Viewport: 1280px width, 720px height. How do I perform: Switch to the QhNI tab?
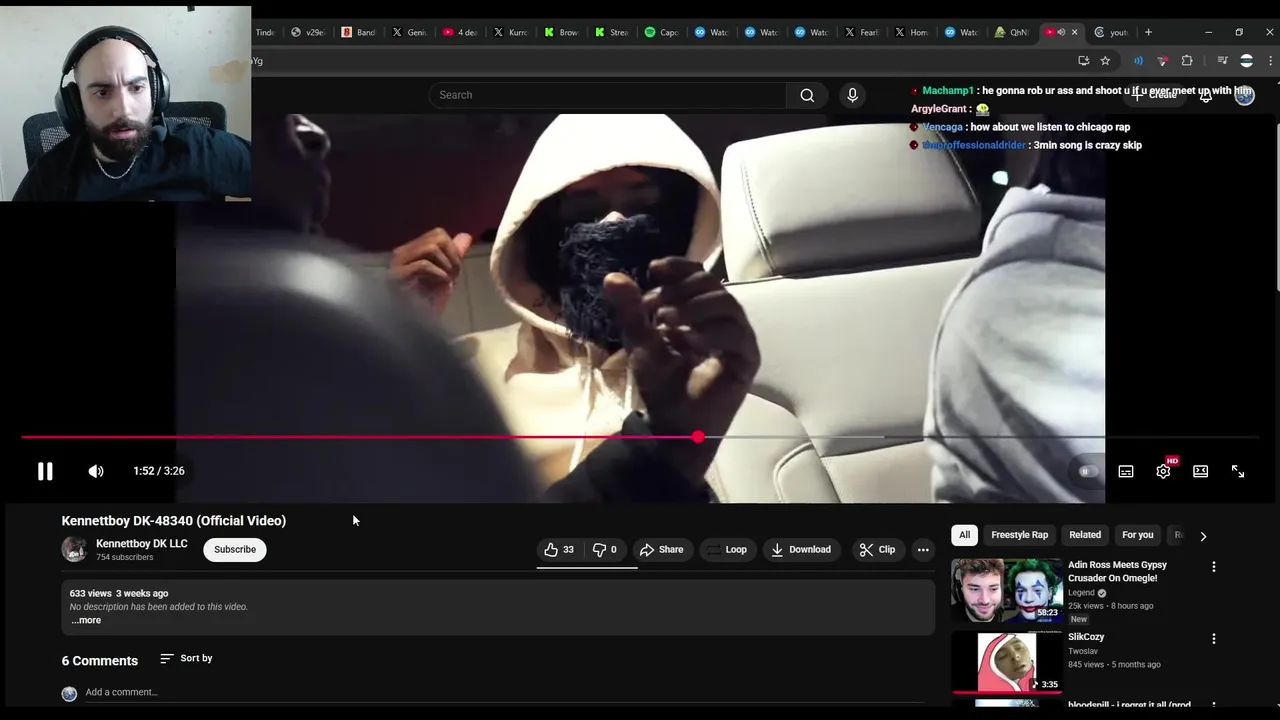point(1011,32)
